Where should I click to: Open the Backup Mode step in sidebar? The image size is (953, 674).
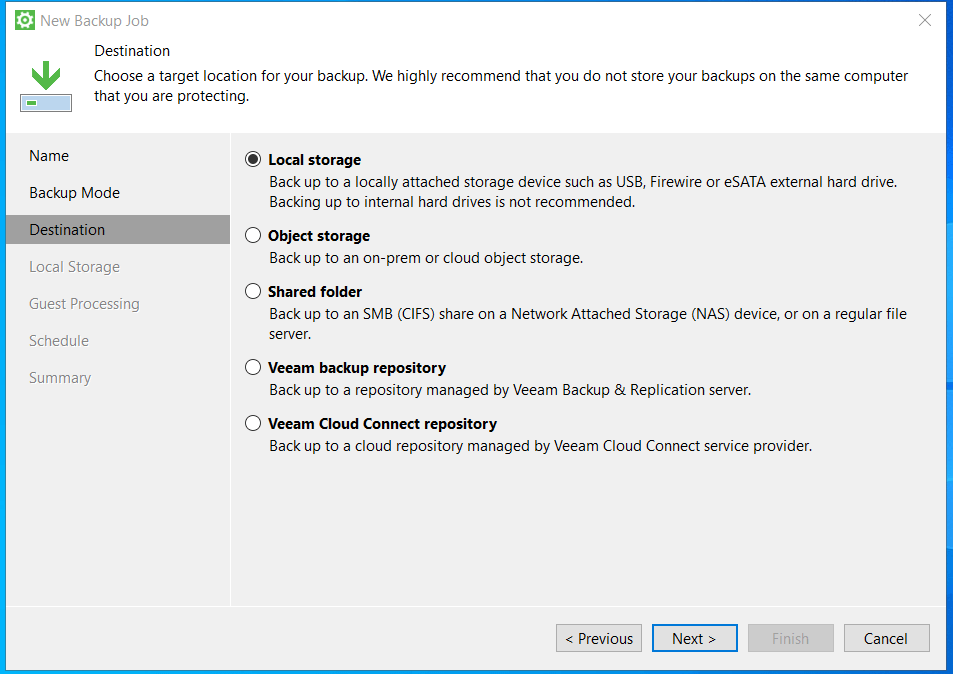(74, 193)
